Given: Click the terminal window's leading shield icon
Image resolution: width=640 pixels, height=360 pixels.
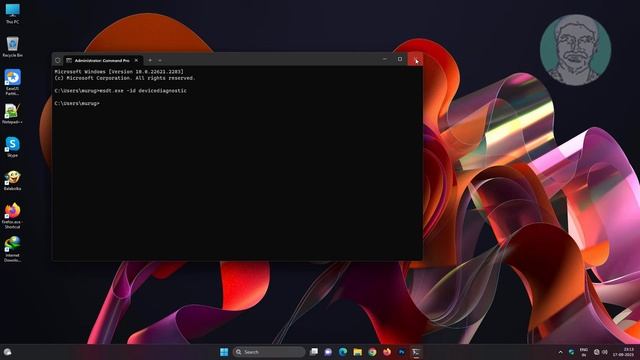Looking at the screenshot, I should tap(58, 60).
